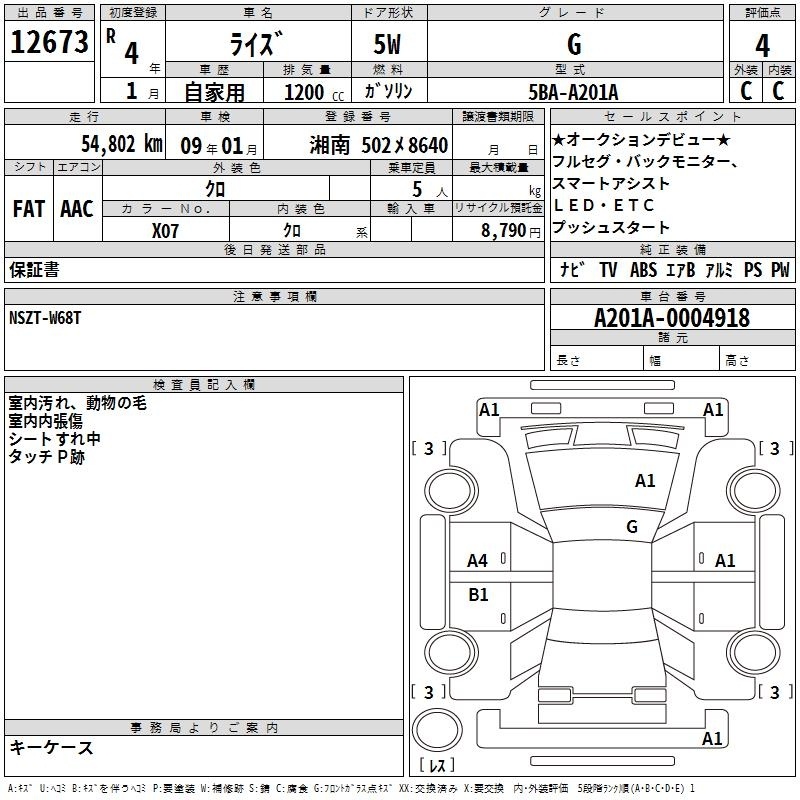This screenshot has width=800, height=800.
Task: Click the FAT shift type field
Action: click(x=29, y=209)
